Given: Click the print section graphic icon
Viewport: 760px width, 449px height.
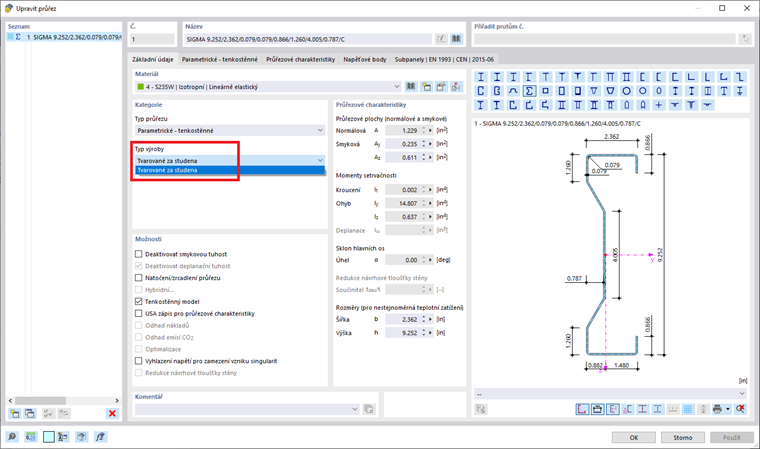Looking at the screenshot, I should point(717,409).
